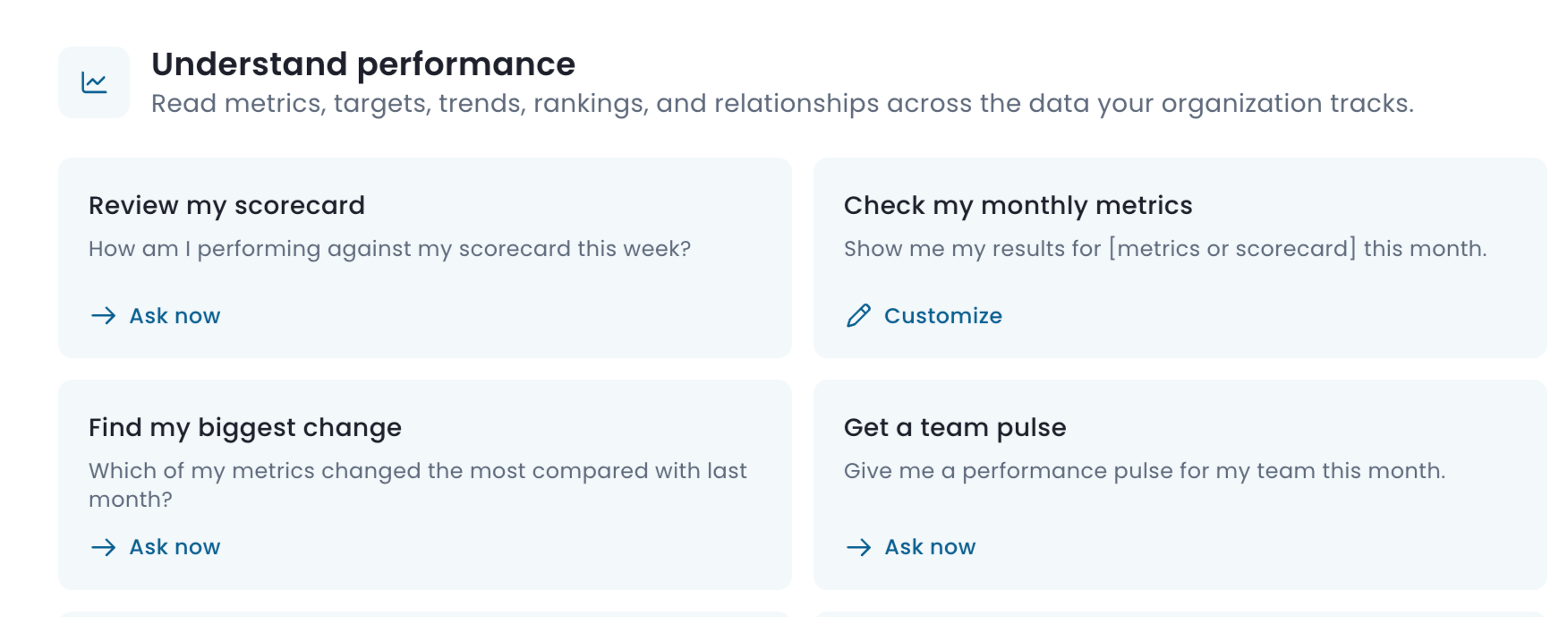
Task: Open the Review my scorecard card title
Action: pos(226,206)
